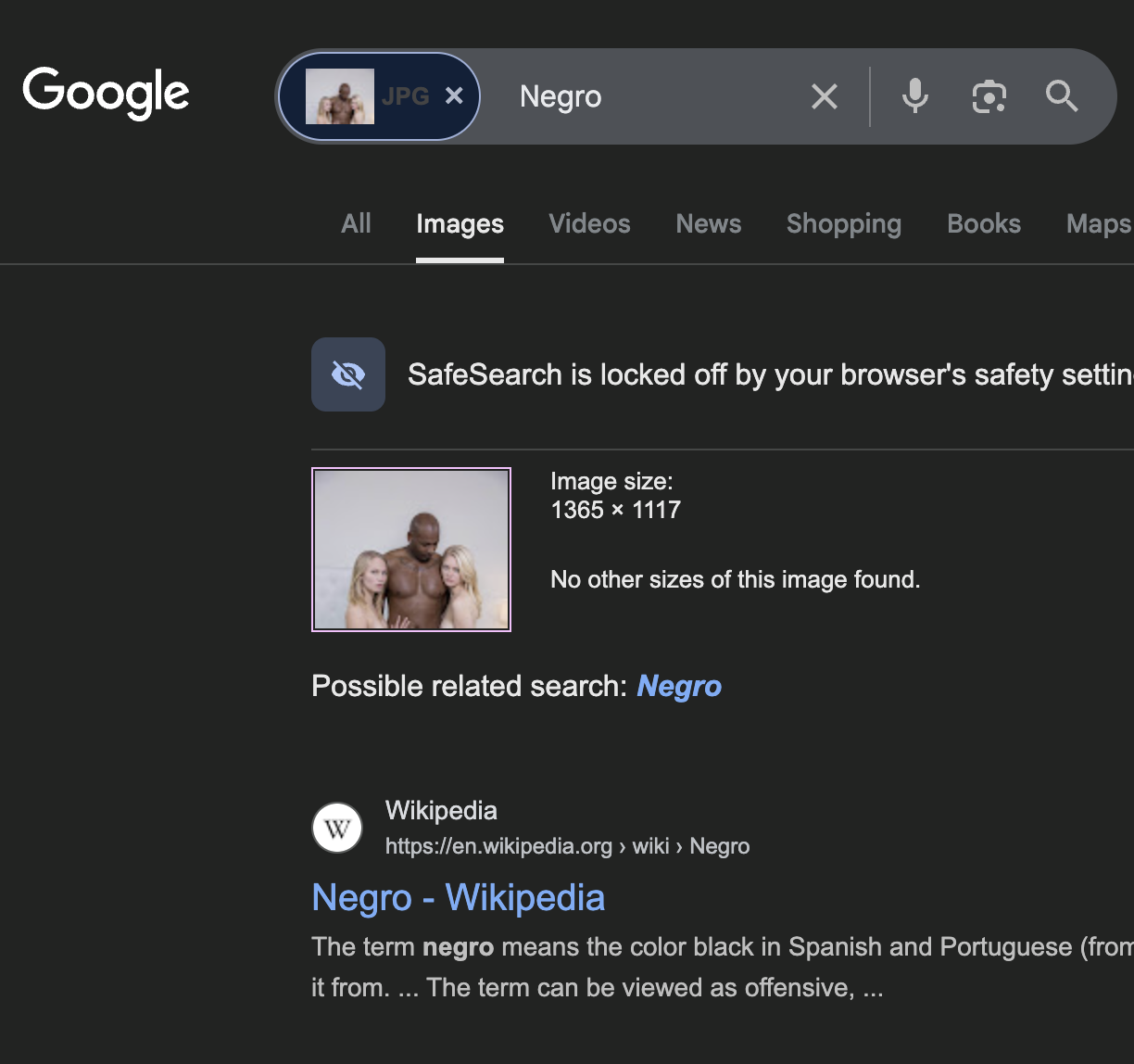Click the Wikipedia site name label
This screenshot has height=1064, width=1134.
(x=441, y=810)
